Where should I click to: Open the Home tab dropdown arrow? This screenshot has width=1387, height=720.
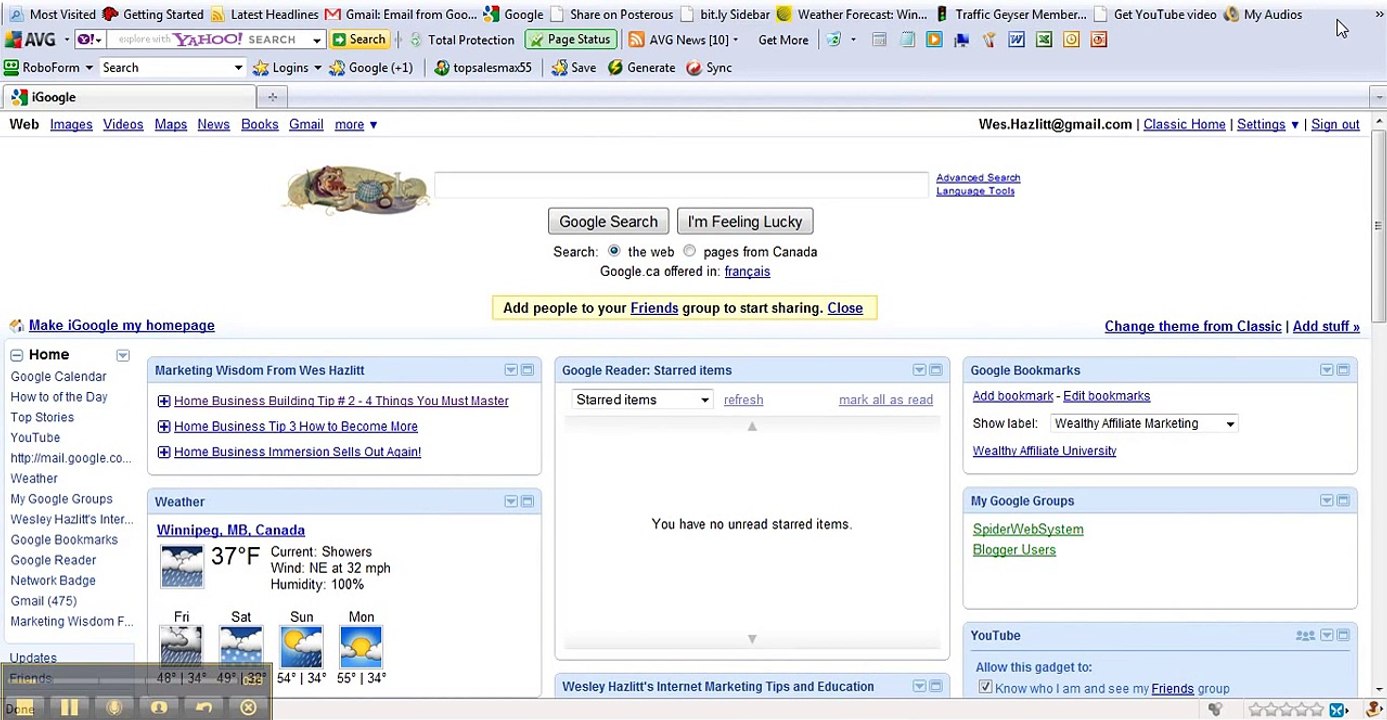pyautogui.click(x=123, y=355)
